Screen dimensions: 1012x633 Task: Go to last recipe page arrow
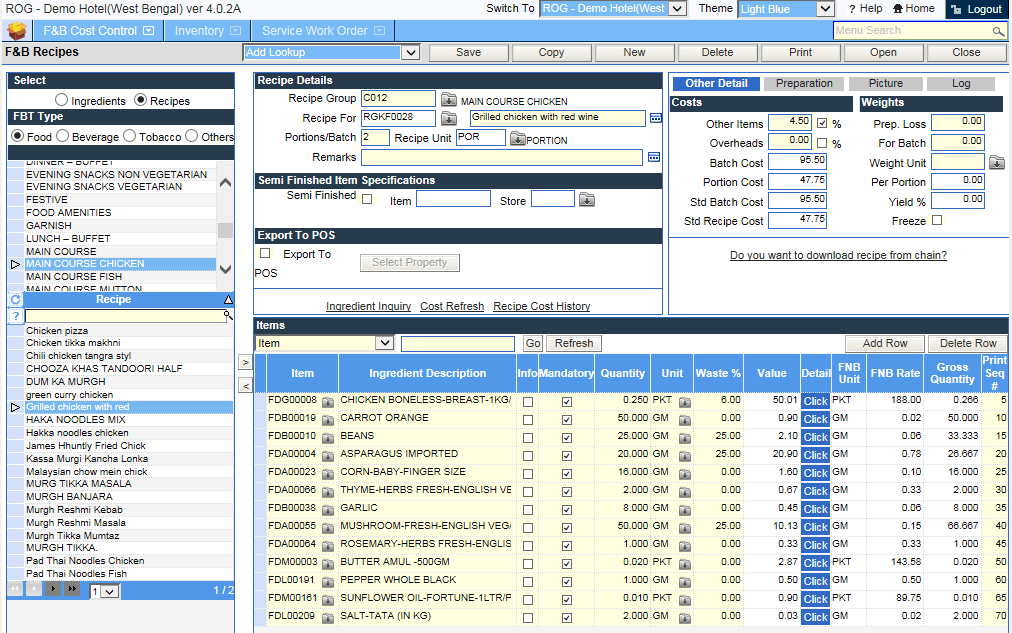click(x=72, y=588)
